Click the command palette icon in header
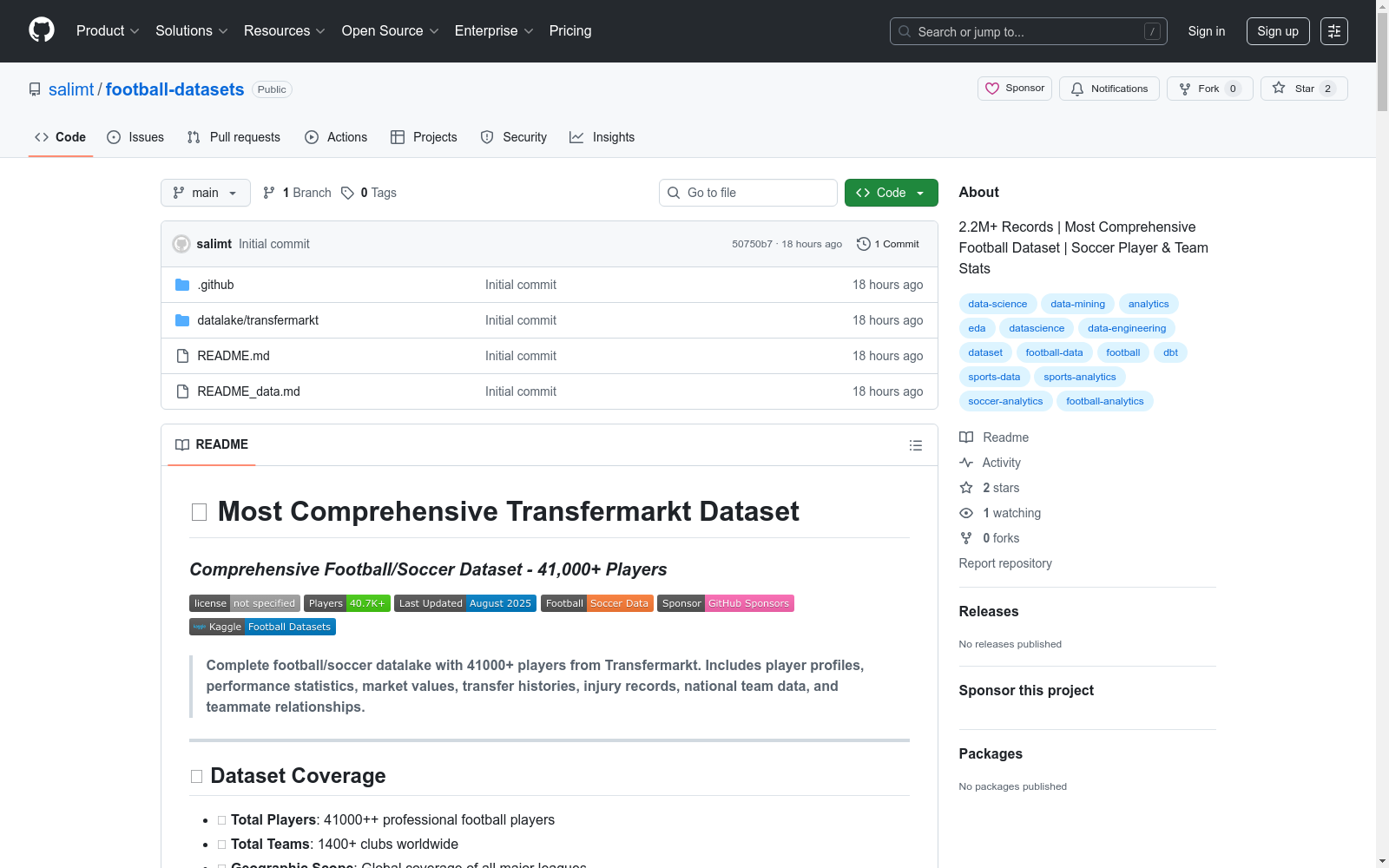1389x868 pixels. pyautogui.click(x=1334, y=31)
